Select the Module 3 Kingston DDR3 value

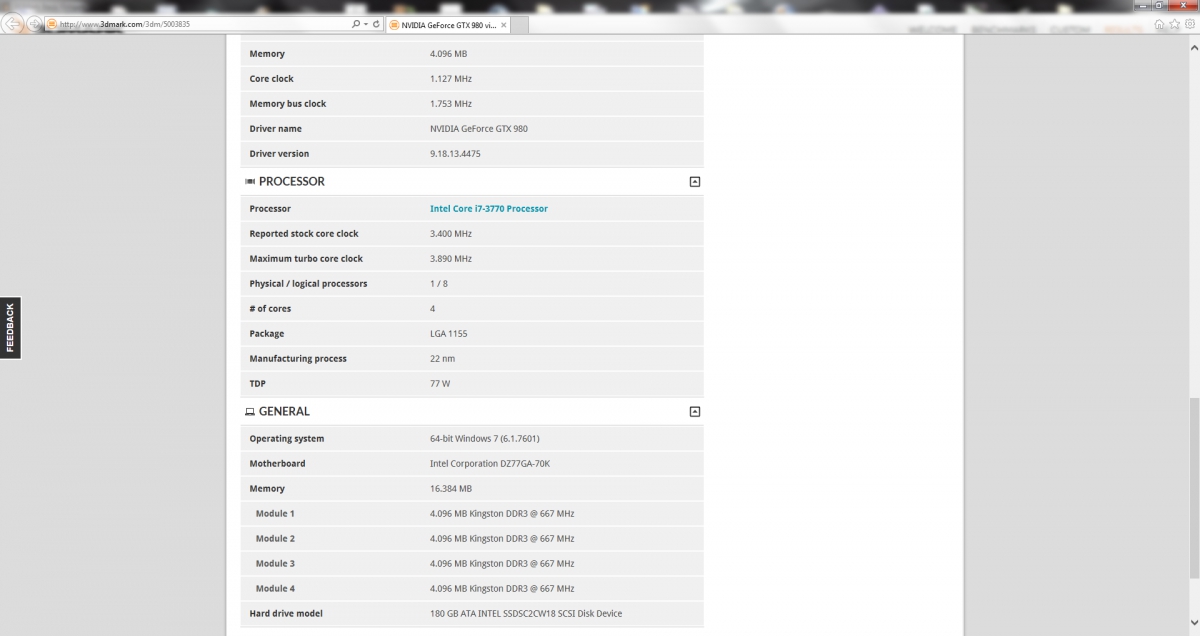(x=502, y=564)
